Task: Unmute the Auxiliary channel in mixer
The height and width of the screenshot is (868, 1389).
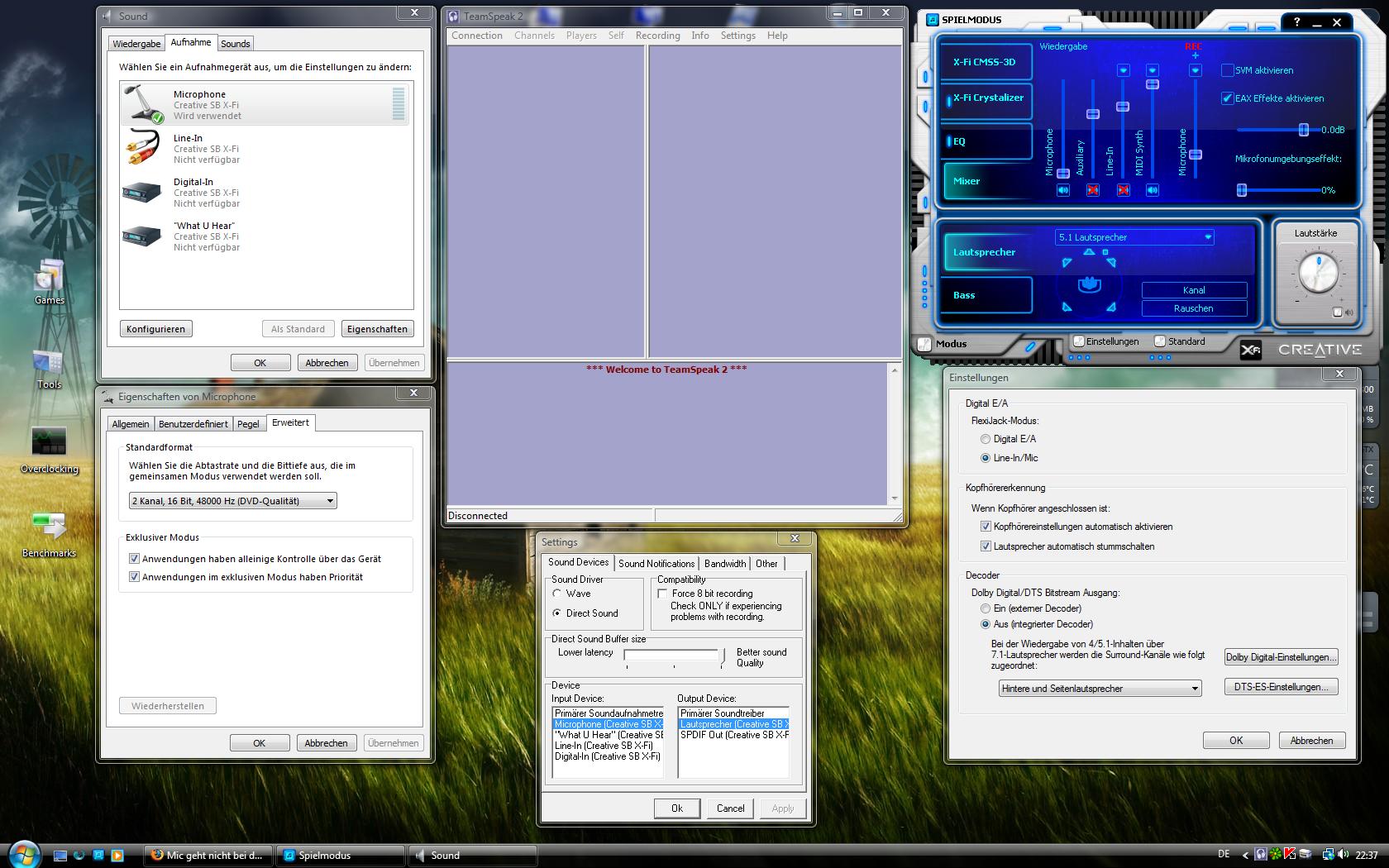Action: pyautogui.click(x=1093, y=190)
